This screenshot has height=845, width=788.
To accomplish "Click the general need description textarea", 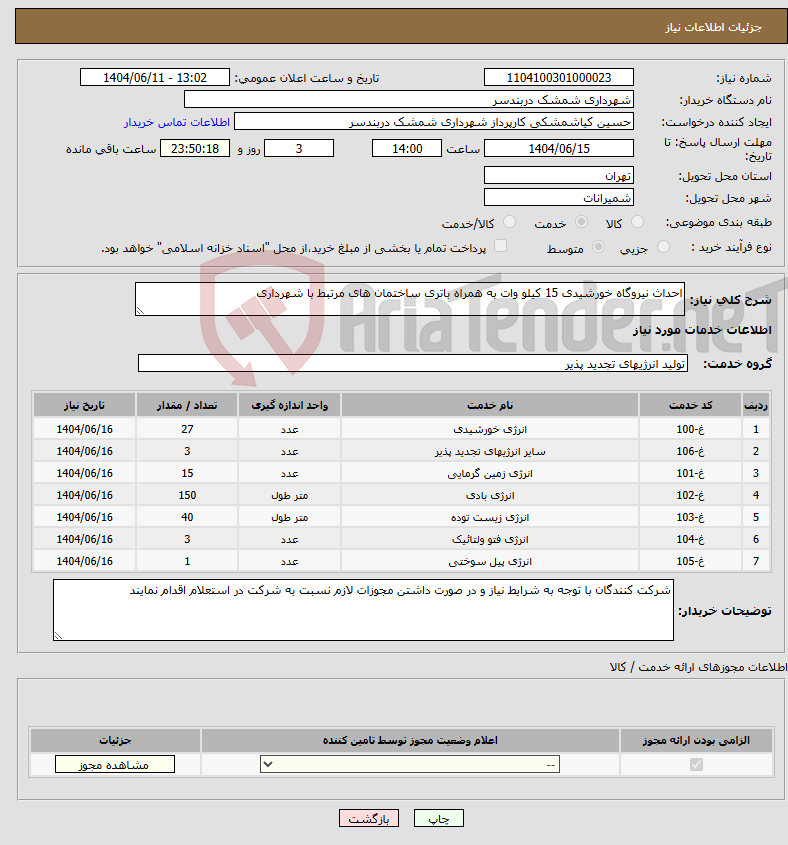I will (410, 299).
